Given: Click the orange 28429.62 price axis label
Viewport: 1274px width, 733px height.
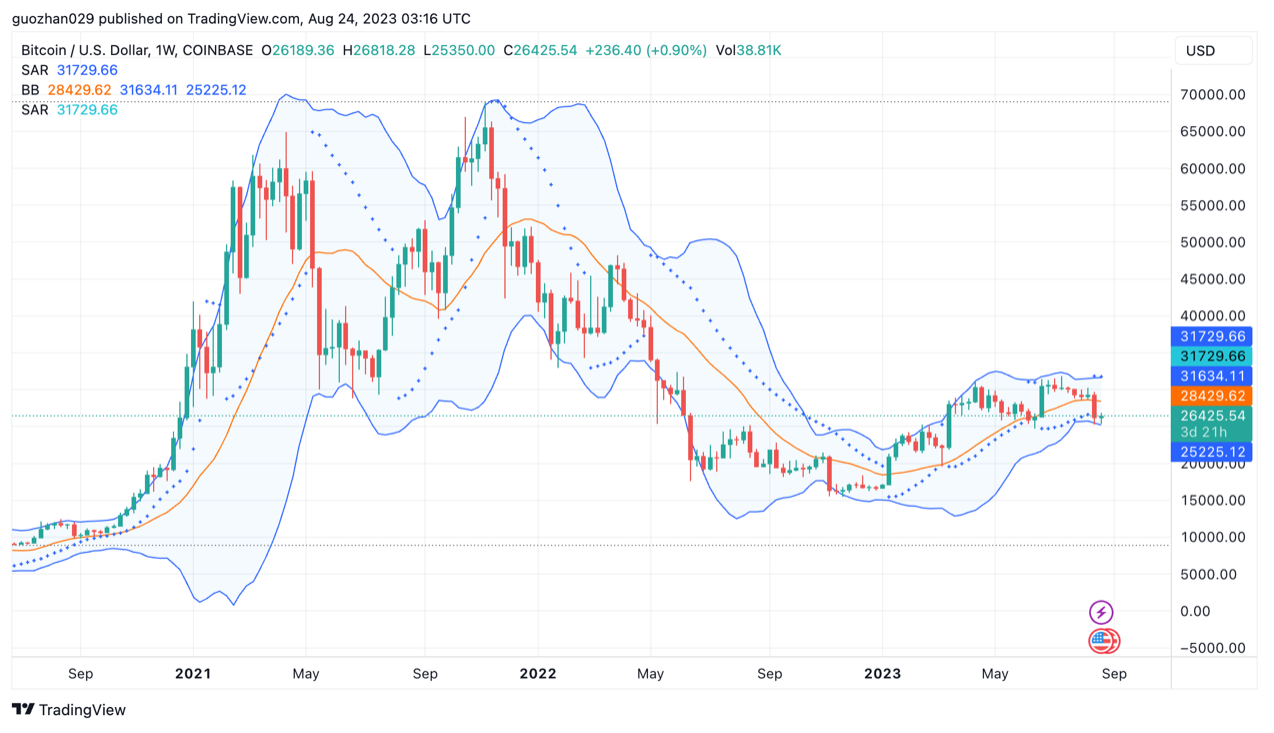Looking at the screenshot, I should pyautogui.click(x=1212, y=396).
